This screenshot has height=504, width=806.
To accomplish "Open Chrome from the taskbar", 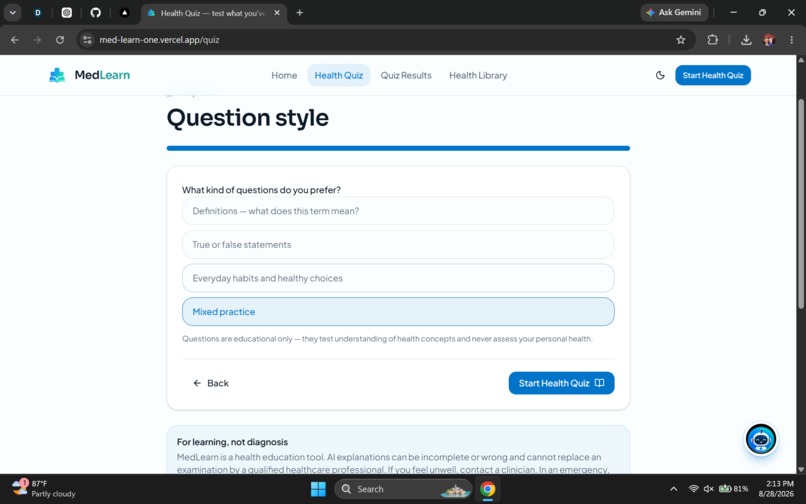I will (x=488, y=489).
